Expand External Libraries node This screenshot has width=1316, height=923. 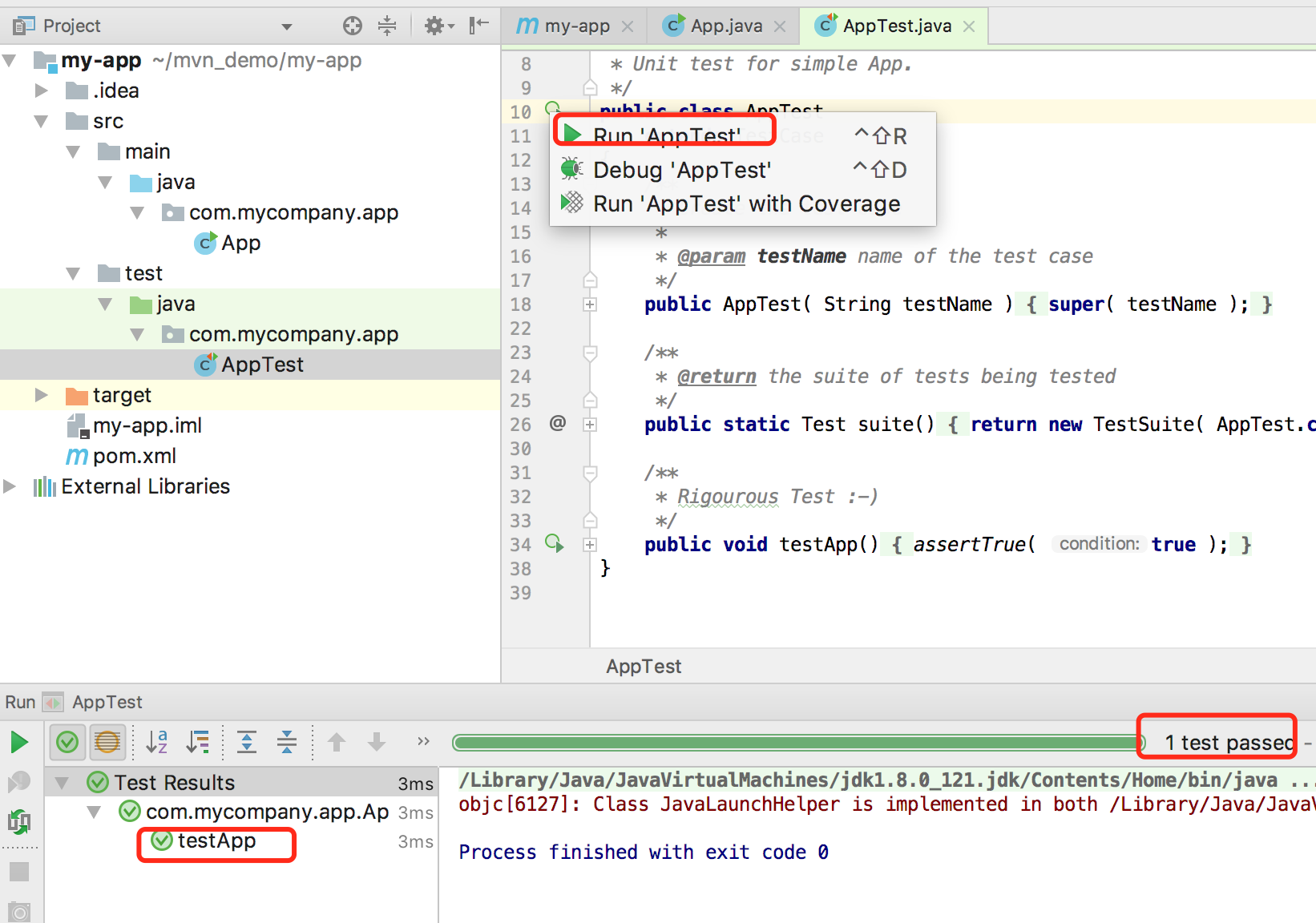pos(10,486)
